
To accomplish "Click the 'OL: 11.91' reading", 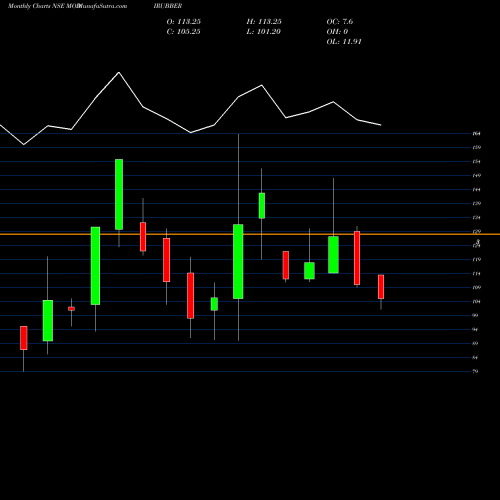I will point(344,41).
